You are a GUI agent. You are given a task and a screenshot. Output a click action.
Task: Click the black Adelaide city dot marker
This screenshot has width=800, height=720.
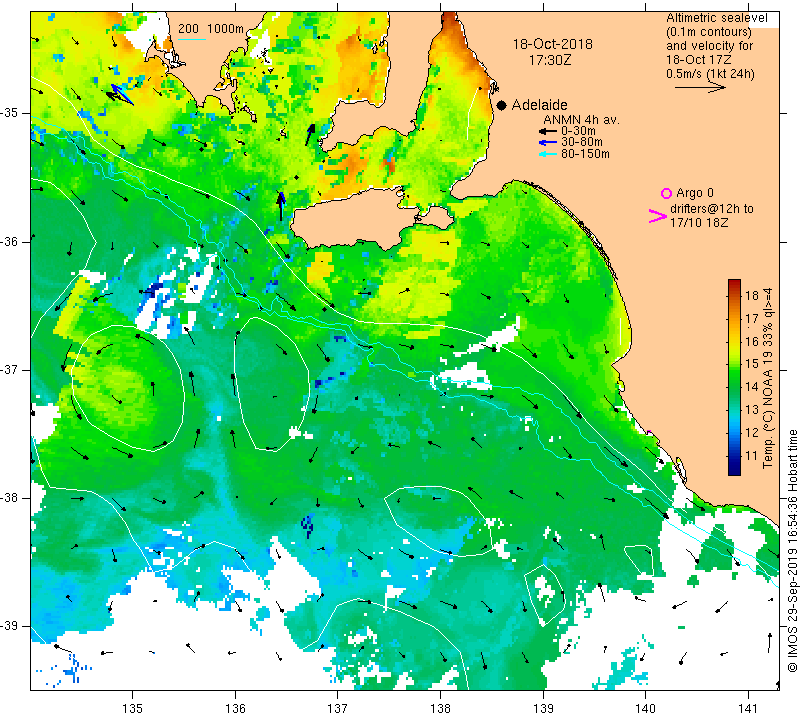(502, 105)
